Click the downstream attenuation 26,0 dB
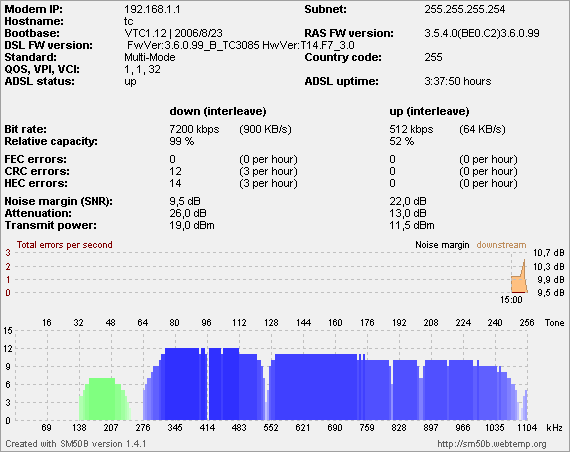This screenshot has width=570, height=452. tap(188, 213)
